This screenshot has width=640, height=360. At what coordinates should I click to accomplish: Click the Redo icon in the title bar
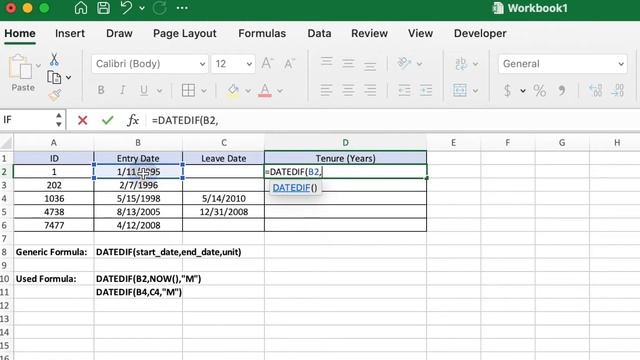[160, 8]
